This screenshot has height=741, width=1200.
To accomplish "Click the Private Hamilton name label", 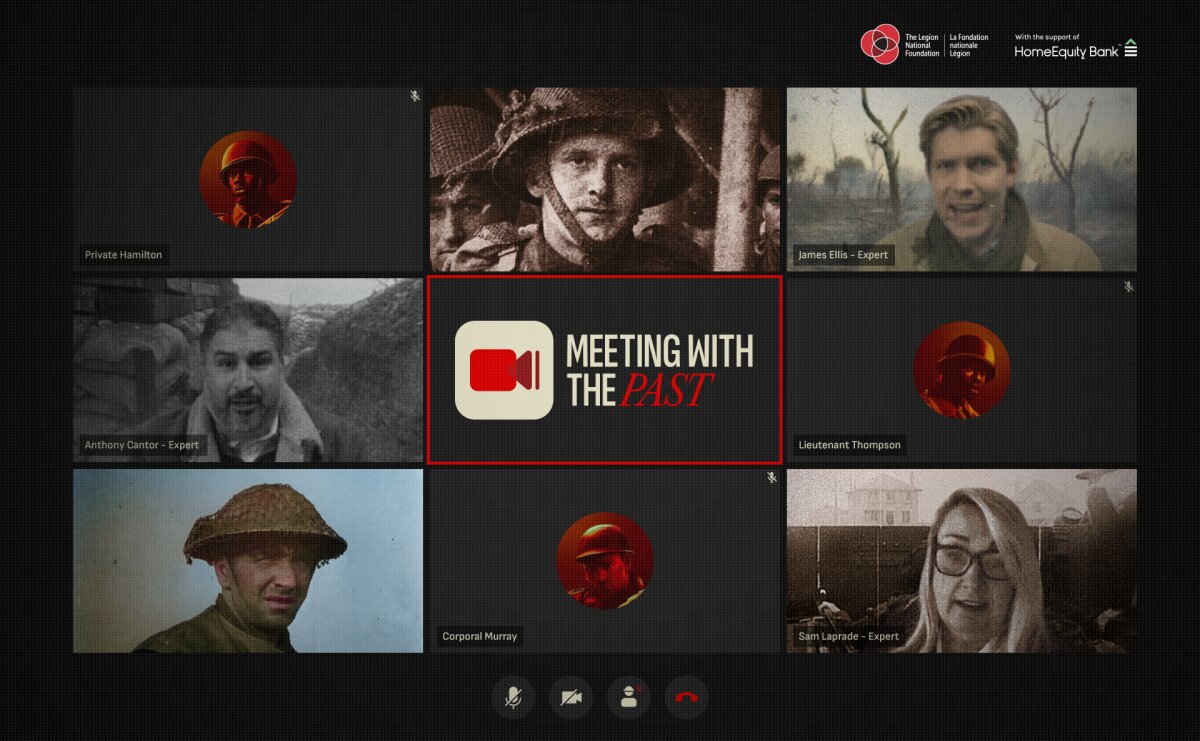I will click(x=123, y=255).
